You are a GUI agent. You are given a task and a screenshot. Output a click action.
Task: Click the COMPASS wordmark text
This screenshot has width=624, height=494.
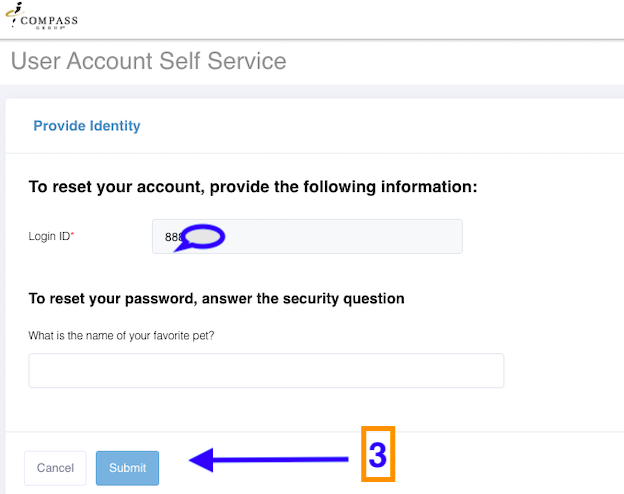[x=48, y=19]
